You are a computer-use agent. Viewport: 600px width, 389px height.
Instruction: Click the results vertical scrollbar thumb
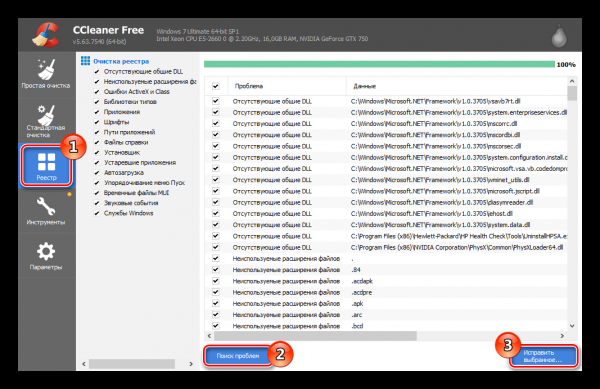point(572,93)
